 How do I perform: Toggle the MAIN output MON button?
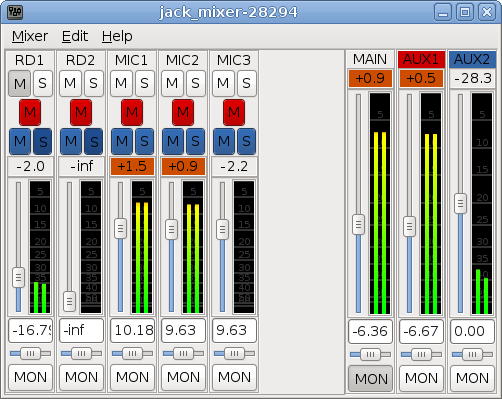point(370,378)
